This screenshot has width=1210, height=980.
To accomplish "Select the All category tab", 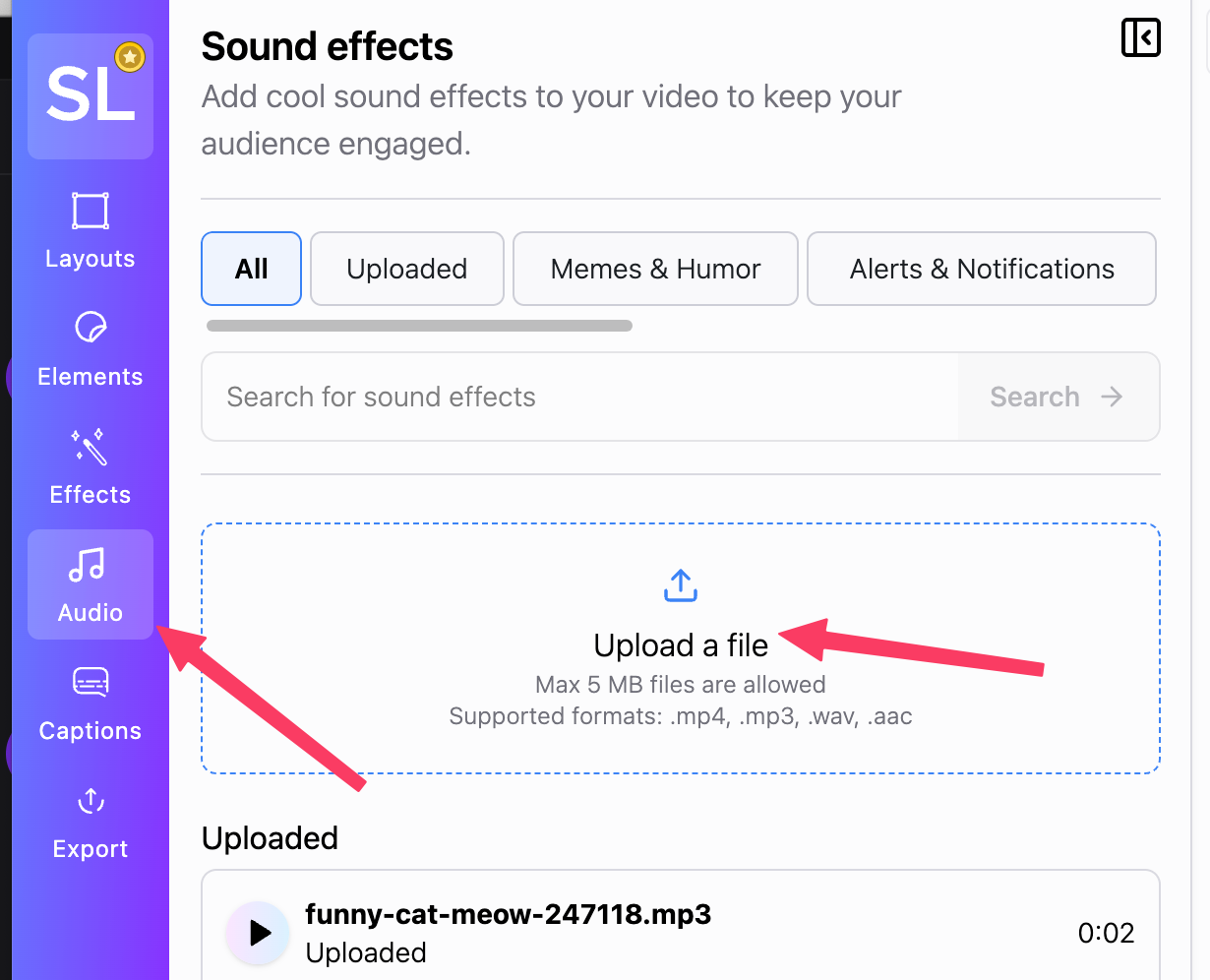I will pos(252,269).
